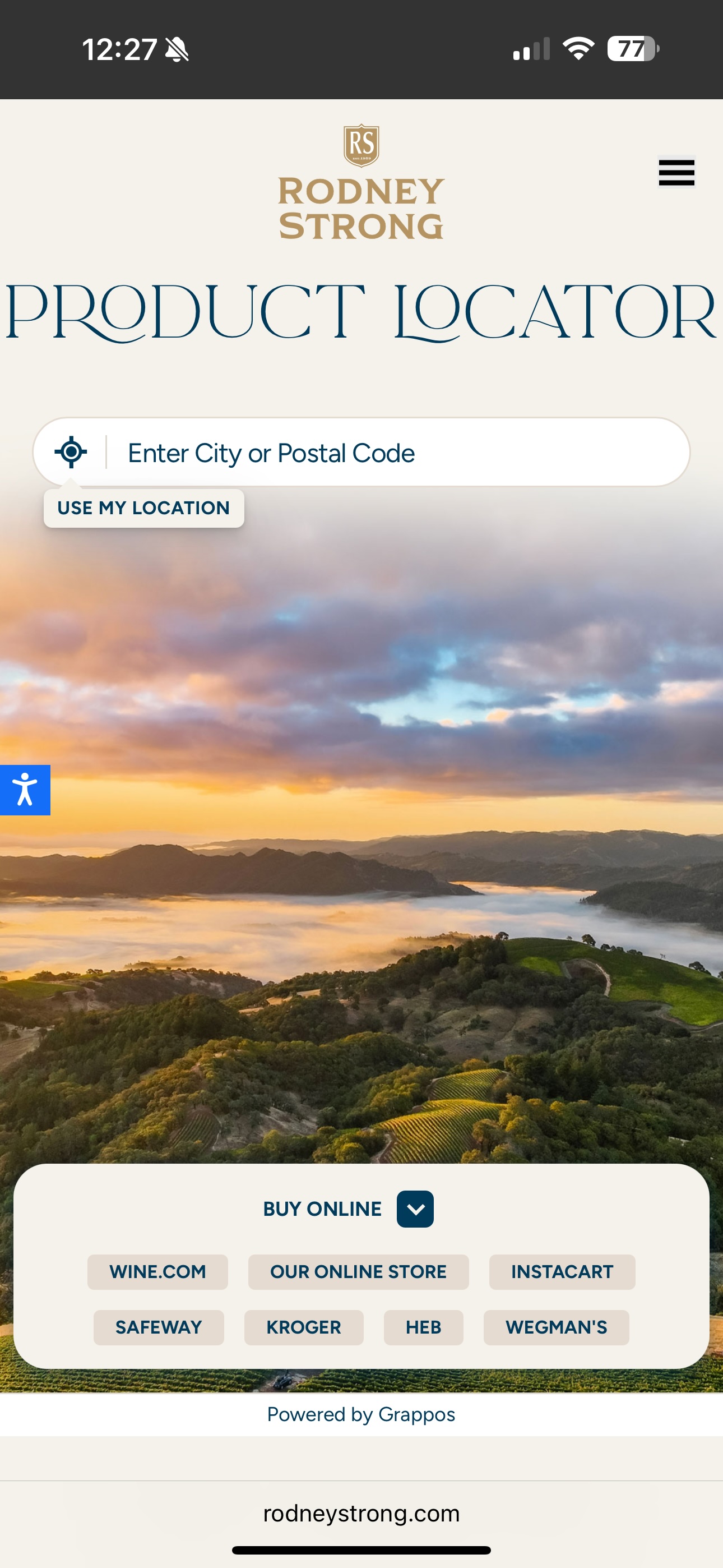Select the HEB retailer option
The image size is (723, 1568).
tap(424, 1327)
